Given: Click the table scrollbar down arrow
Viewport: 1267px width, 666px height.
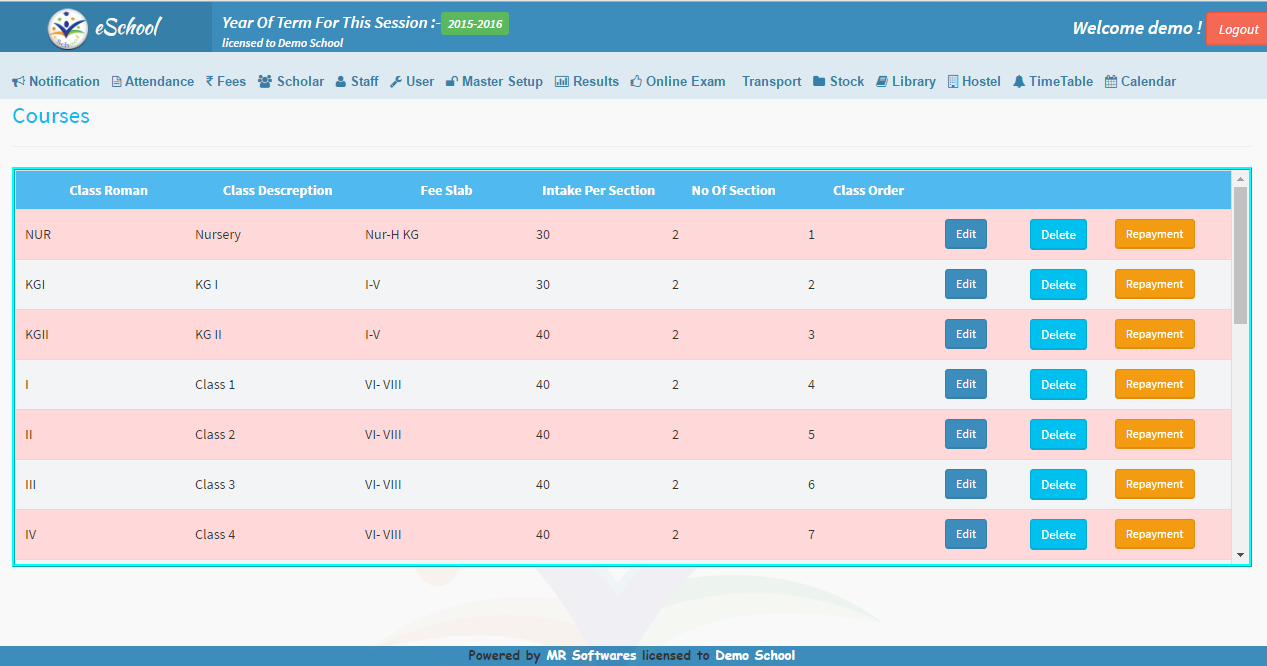Looking at the screenshot, I should tap(1240, 554).
